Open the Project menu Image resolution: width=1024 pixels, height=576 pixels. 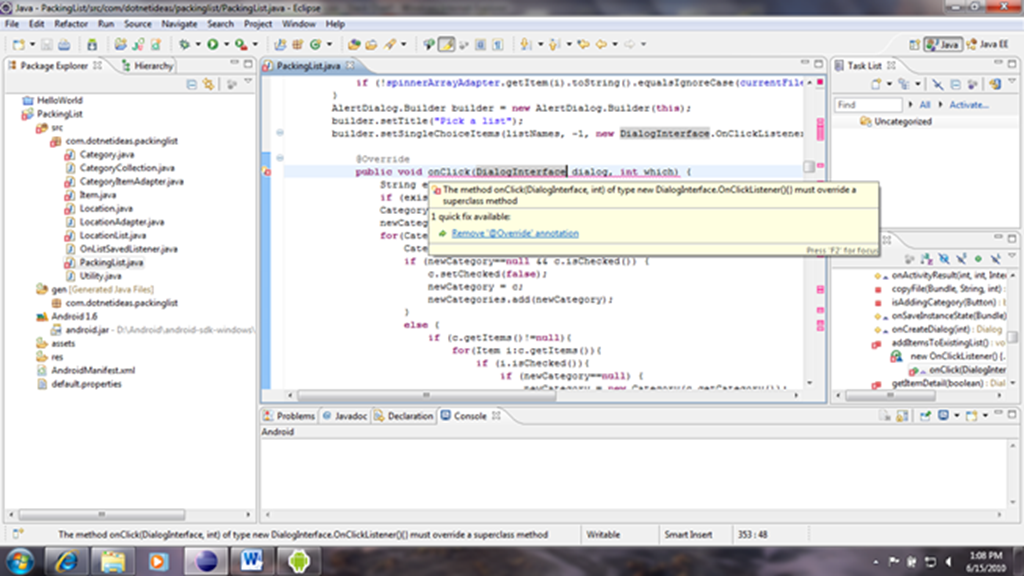point(257,24)
